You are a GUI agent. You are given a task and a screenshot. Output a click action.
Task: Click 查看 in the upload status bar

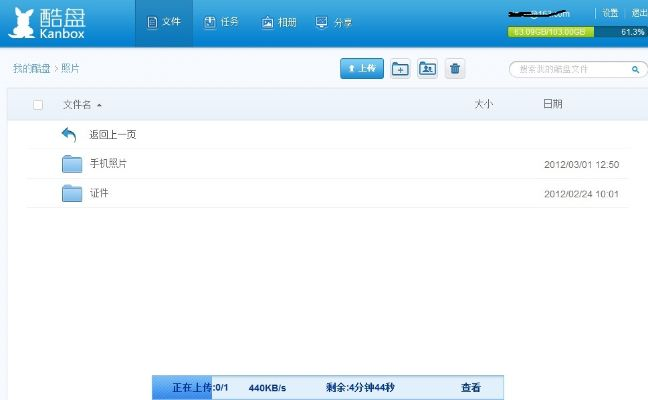pyautogui.click(x=471, y=388)
